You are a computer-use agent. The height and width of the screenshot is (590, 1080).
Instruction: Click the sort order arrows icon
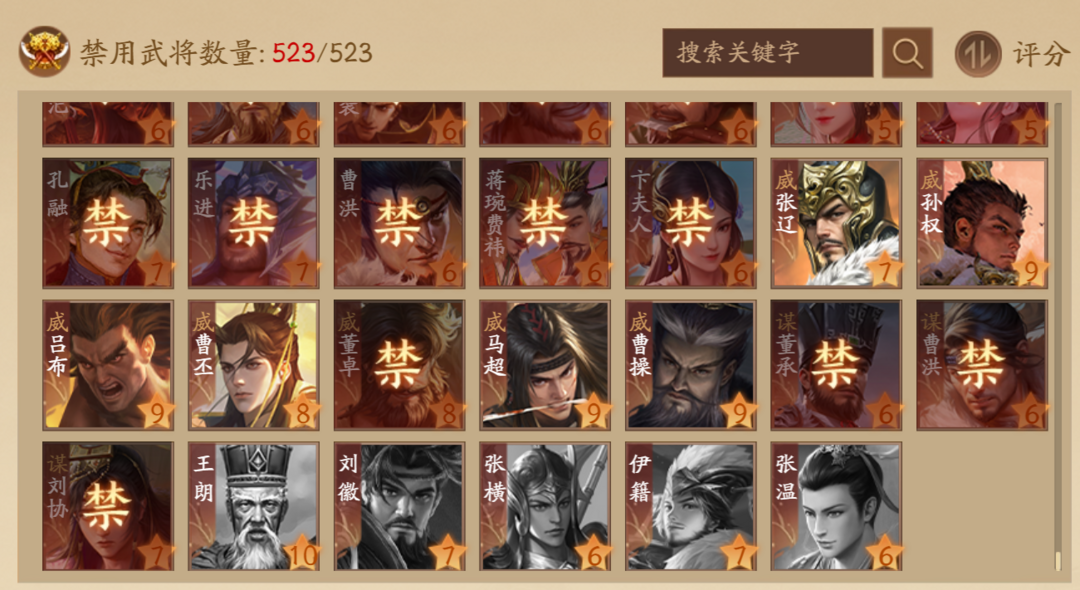(x=977, y=54)
